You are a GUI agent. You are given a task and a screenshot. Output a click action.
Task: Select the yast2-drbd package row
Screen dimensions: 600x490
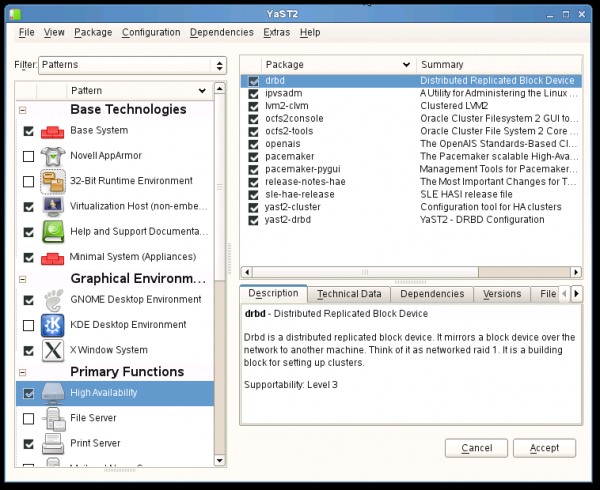(411, 220)
